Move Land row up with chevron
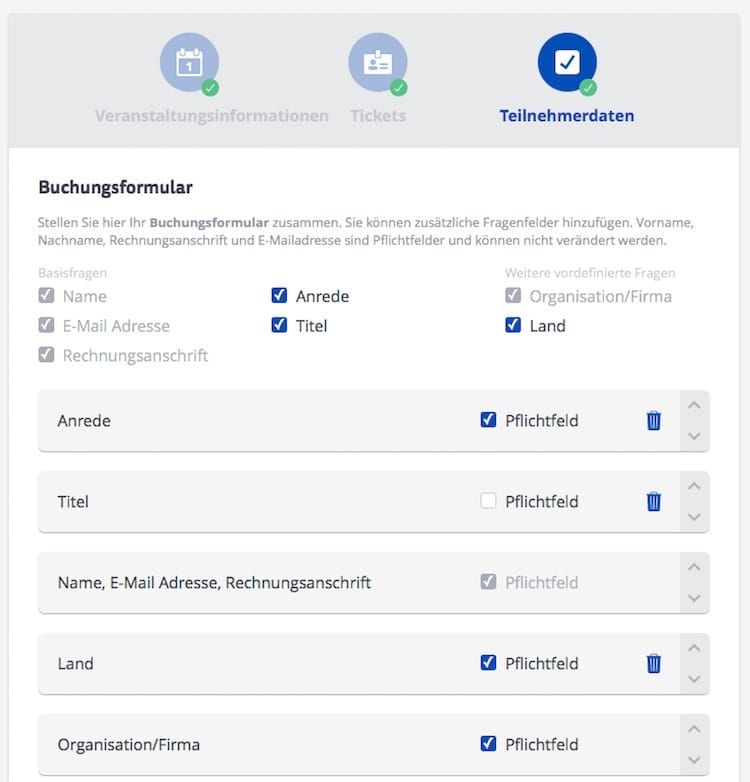Image resolution: width=750 pixels, height=782 pixels. (x=694, y=649)
